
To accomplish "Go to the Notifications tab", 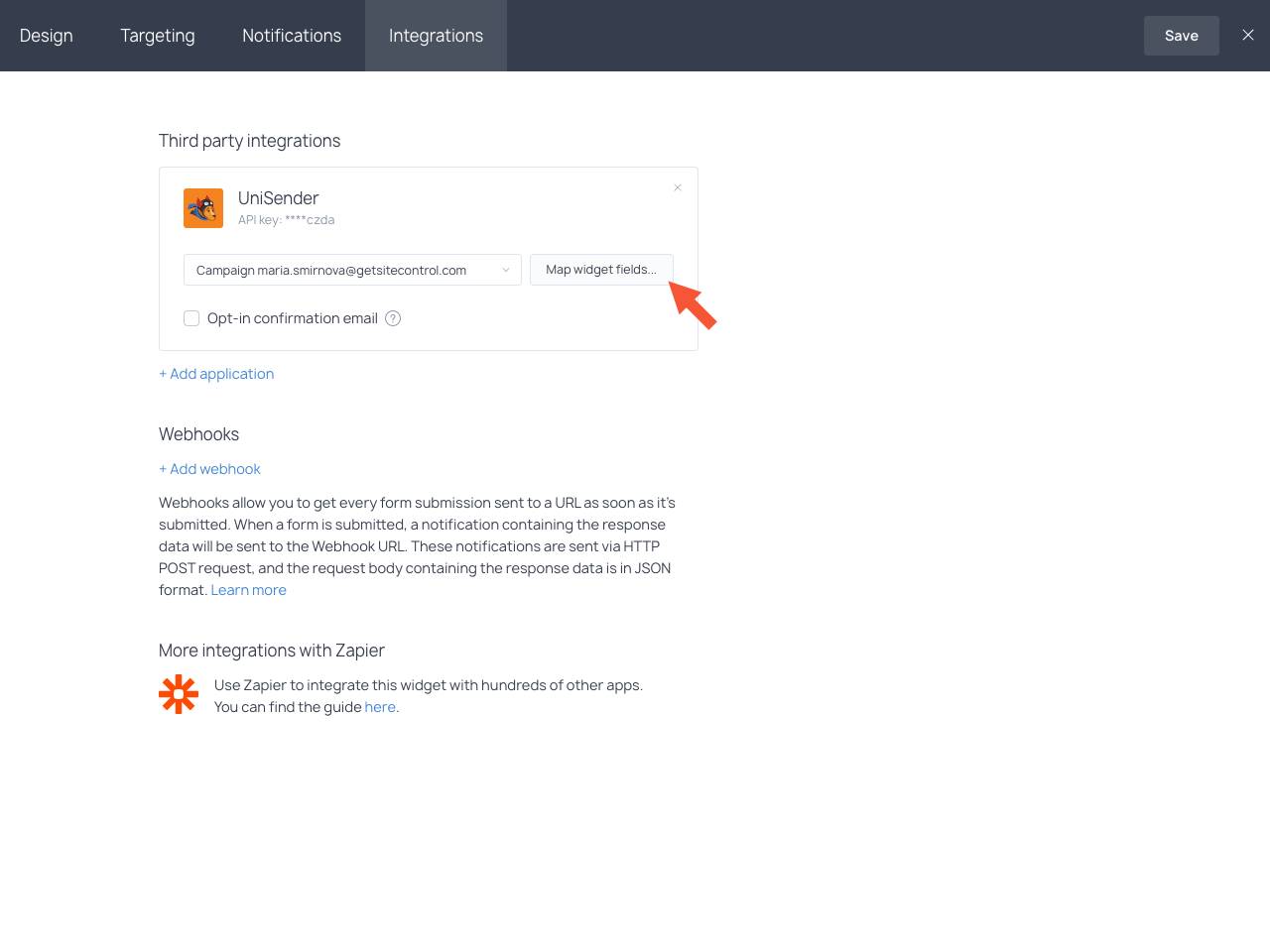I will pyautogui.click(x=292, y=36).
